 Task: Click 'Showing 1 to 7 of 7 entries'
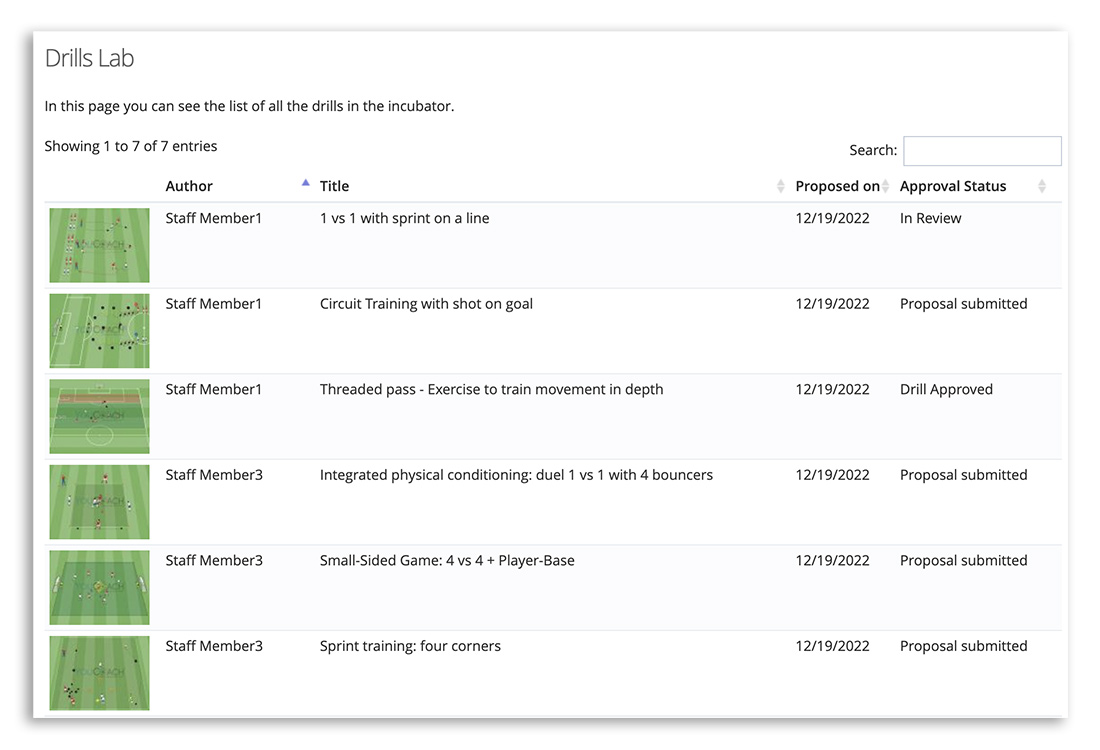[130, 146]
